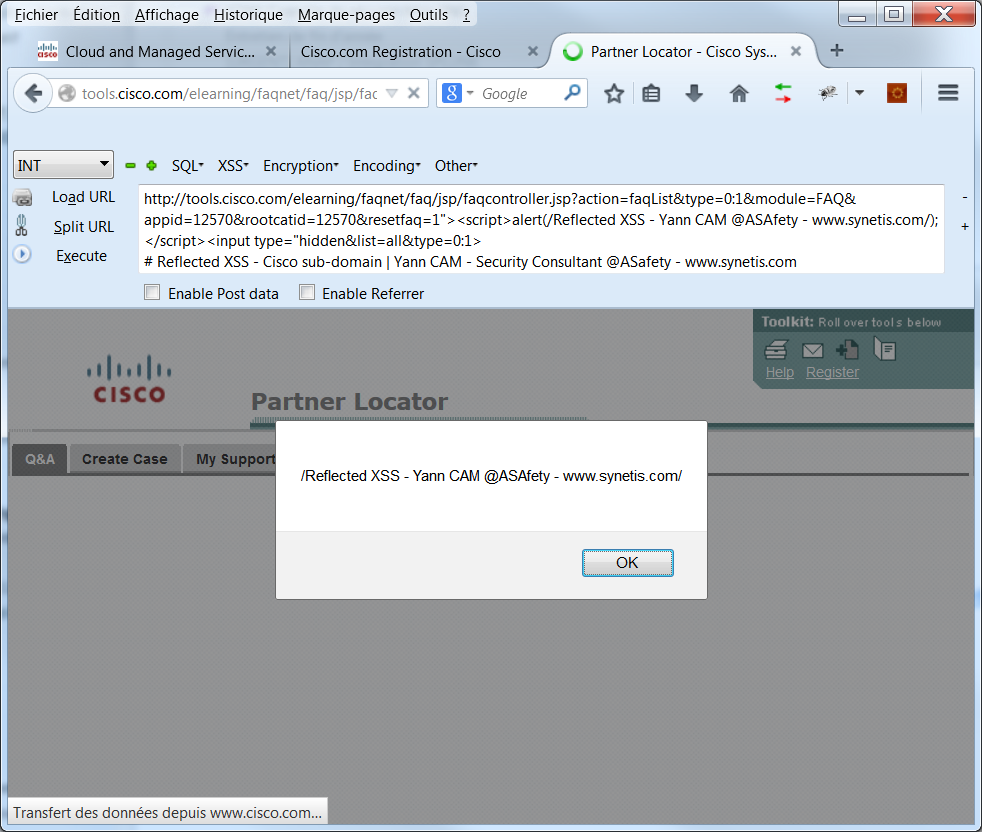Viewport: 982px width, 832px height.
Task: Enable Post data checkbox
Action: point(152,293)
